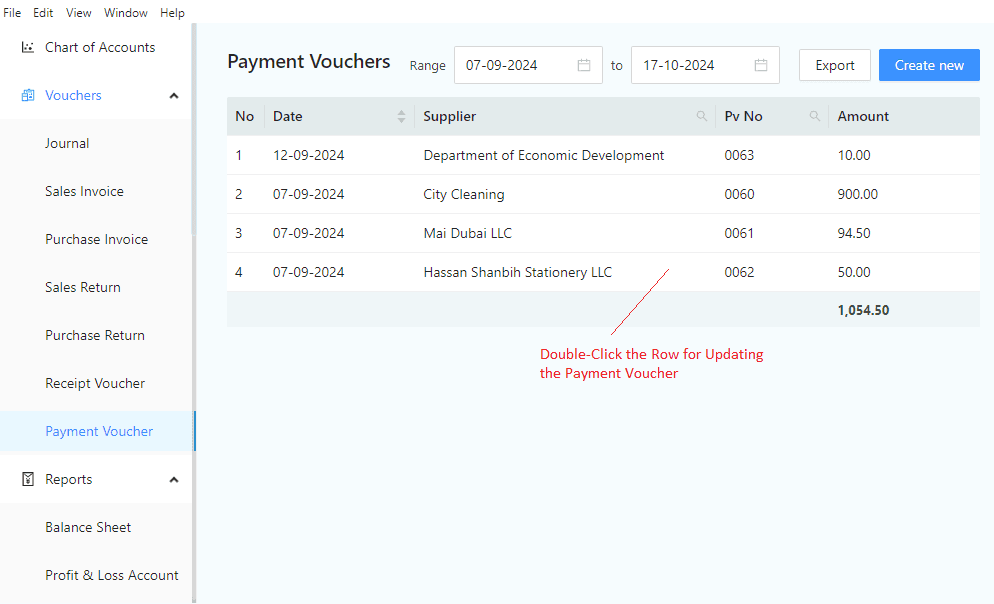Screen dimensions: 994x604
Task: Open the Window menu
Action: pyautogui.click(x=126, y=13)
